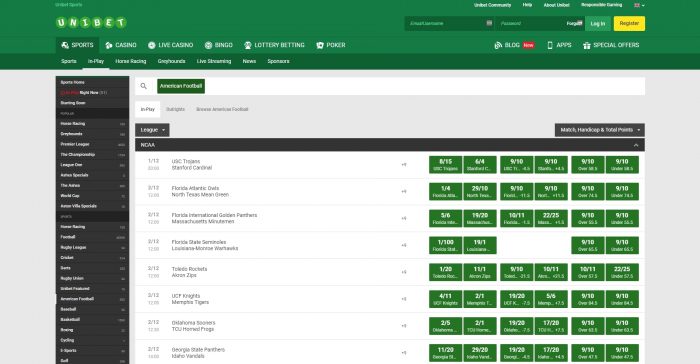This screenshot has height=364, width=700.
Task: Click the yellow Register button
Action: tap(629, 24)
